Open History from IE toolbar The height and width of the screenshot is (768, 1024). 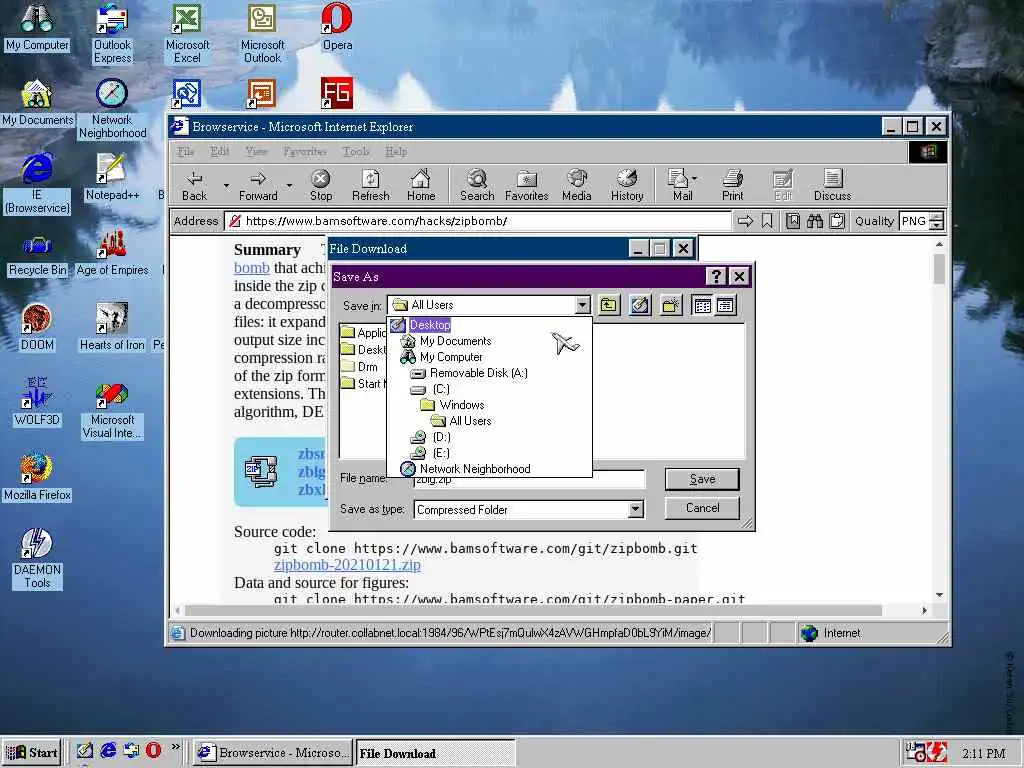pyautogui.click(x=627, y=185)
